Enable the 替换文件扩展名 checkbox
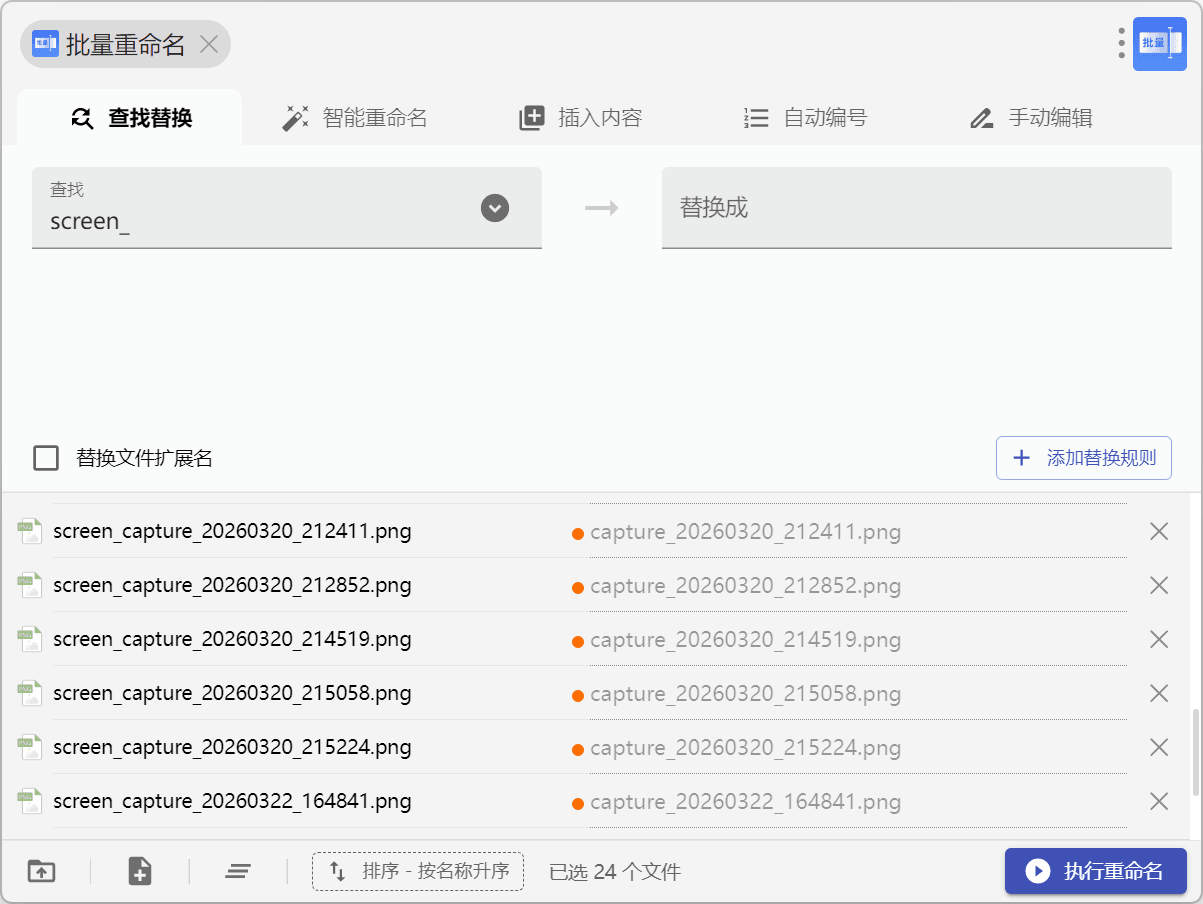This screenshot has width=1203, height=904. [x=46, y=458]
